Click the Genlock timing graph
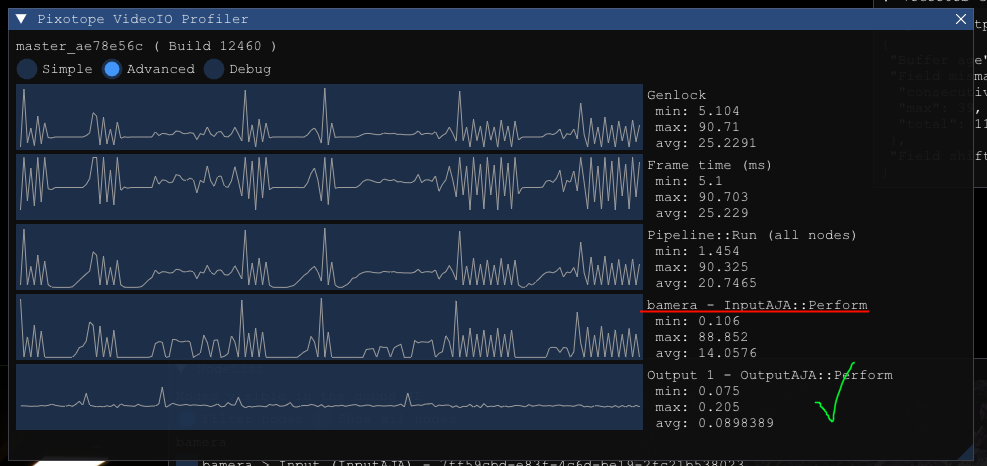This screenshot has height=466, width=987. tap(329, 117)
